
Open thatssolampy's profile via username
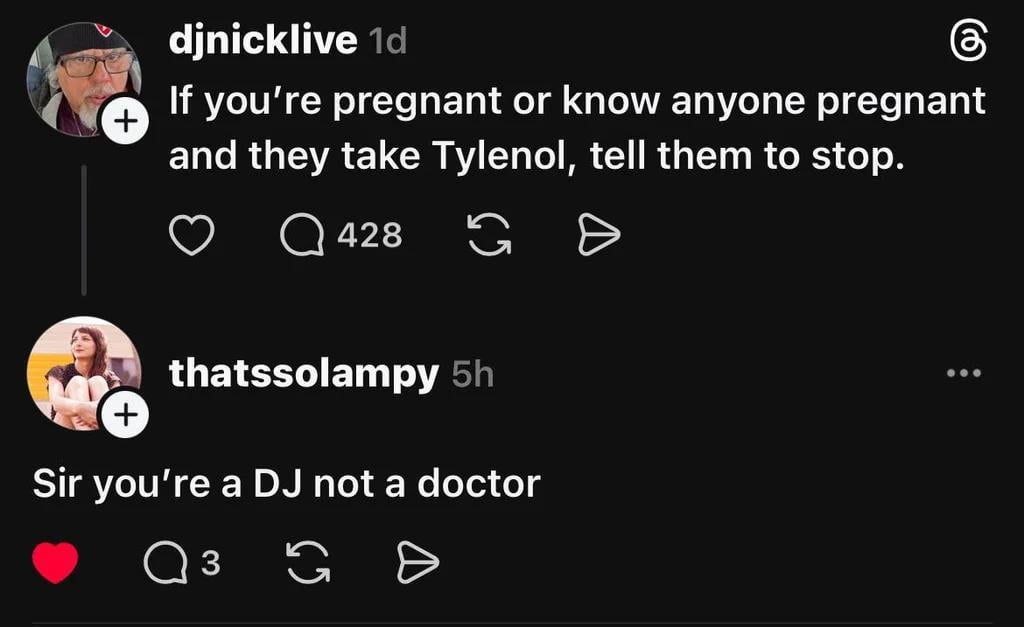point(303,374)
